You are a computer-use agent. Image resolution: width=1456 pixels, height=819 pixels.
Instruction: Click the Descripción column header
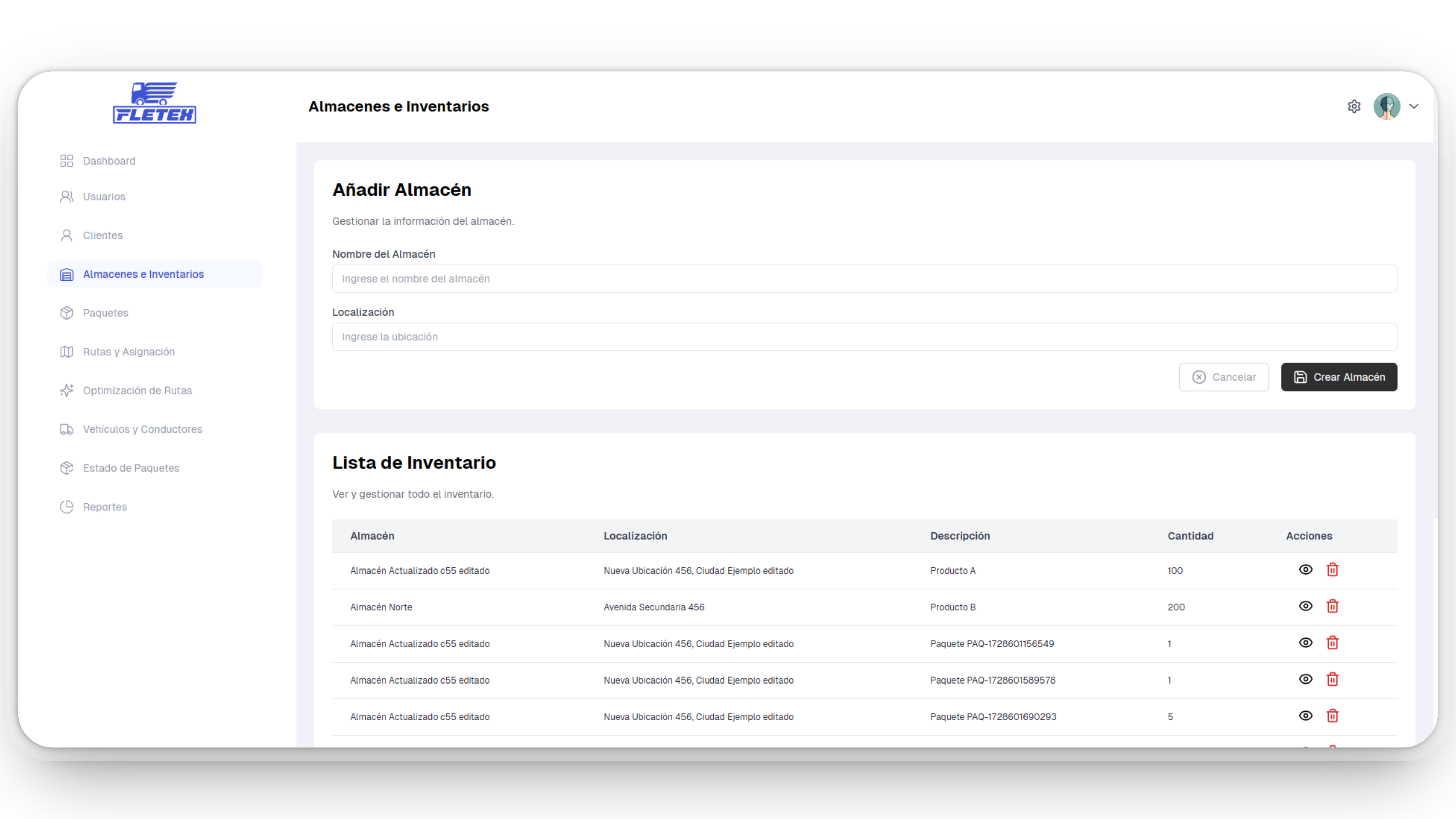point(960,536)
